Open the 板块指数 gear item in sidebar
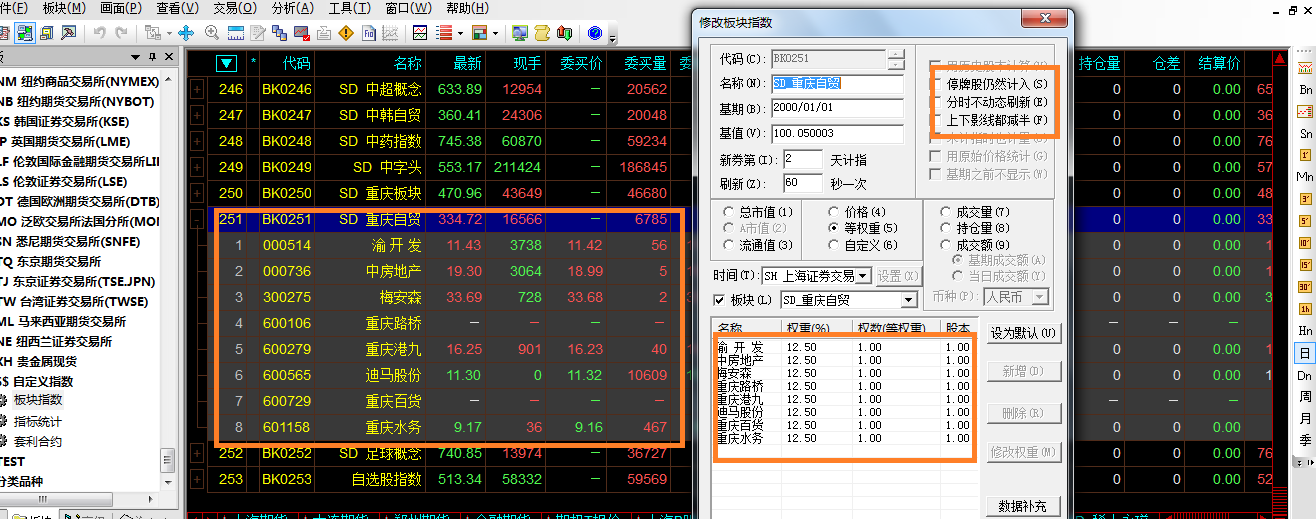The height and width of the screenshot is (519, 1316). [x=36, y=401]
